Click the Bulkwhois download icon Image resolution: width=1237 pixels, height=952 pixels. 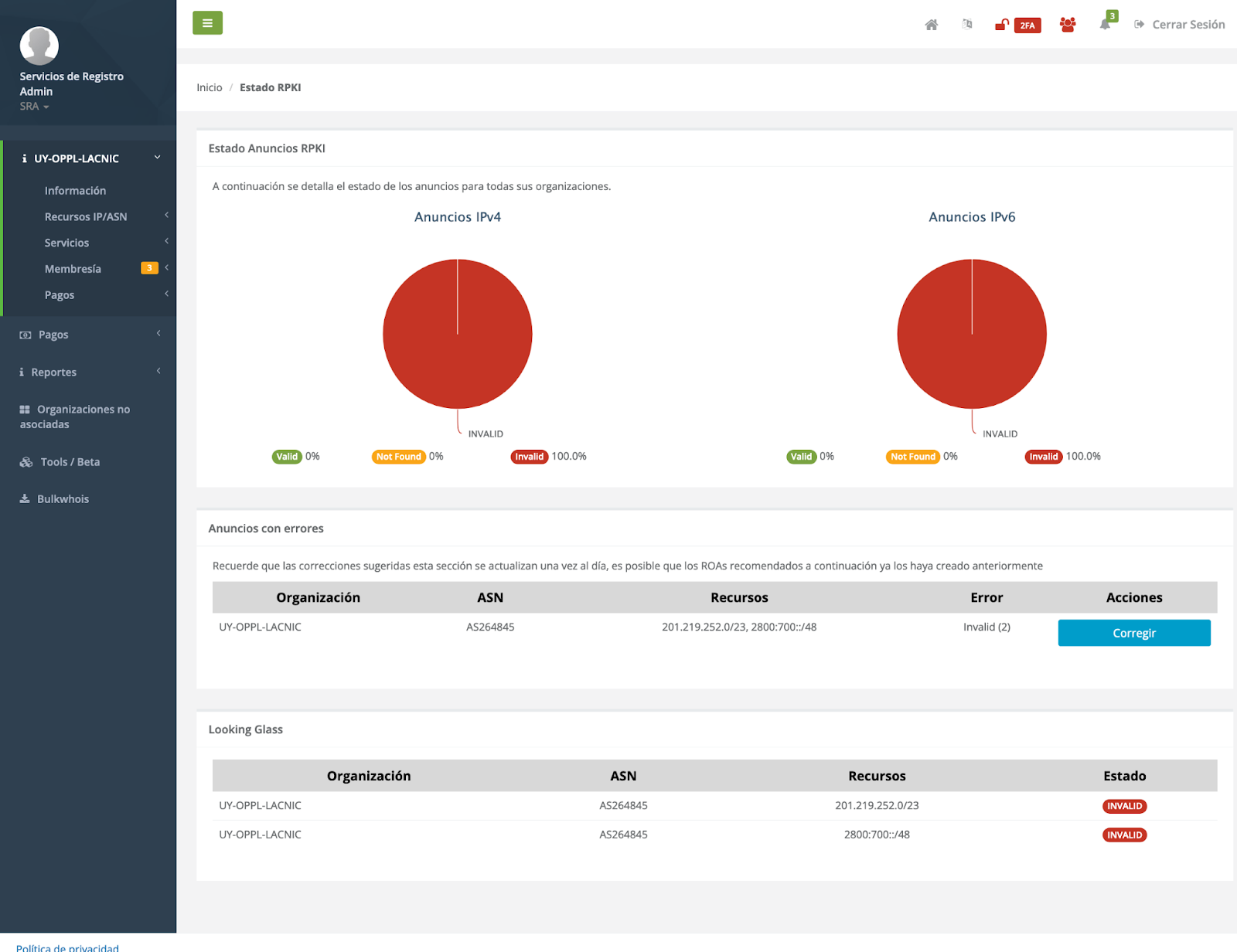pos(25,499)
